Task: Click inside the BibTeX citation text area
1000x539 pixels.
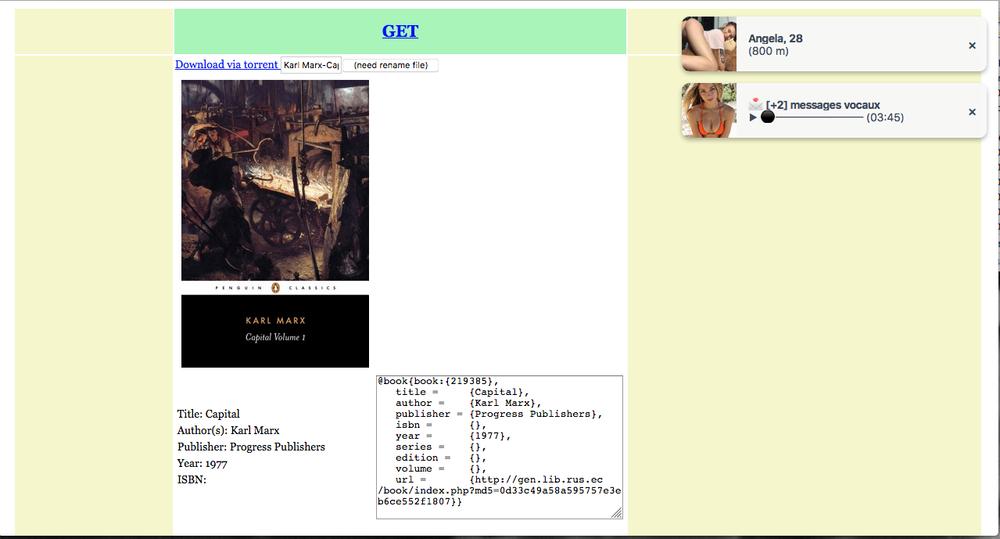Action: pyautogui.click(x=499, y=447)
